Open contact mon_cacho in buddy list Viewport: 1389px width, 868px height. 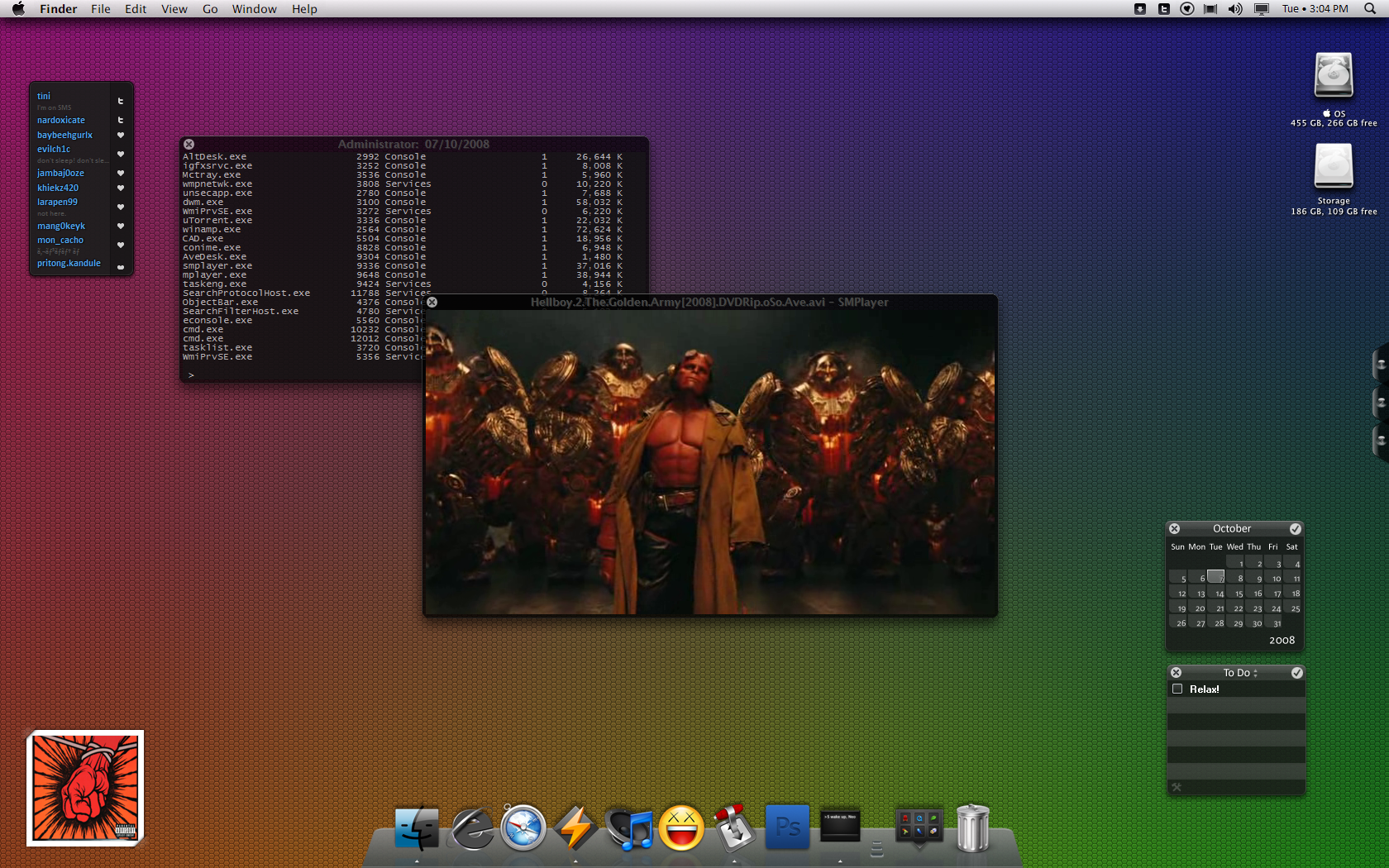pyautogui.click(x=60, y=240)
